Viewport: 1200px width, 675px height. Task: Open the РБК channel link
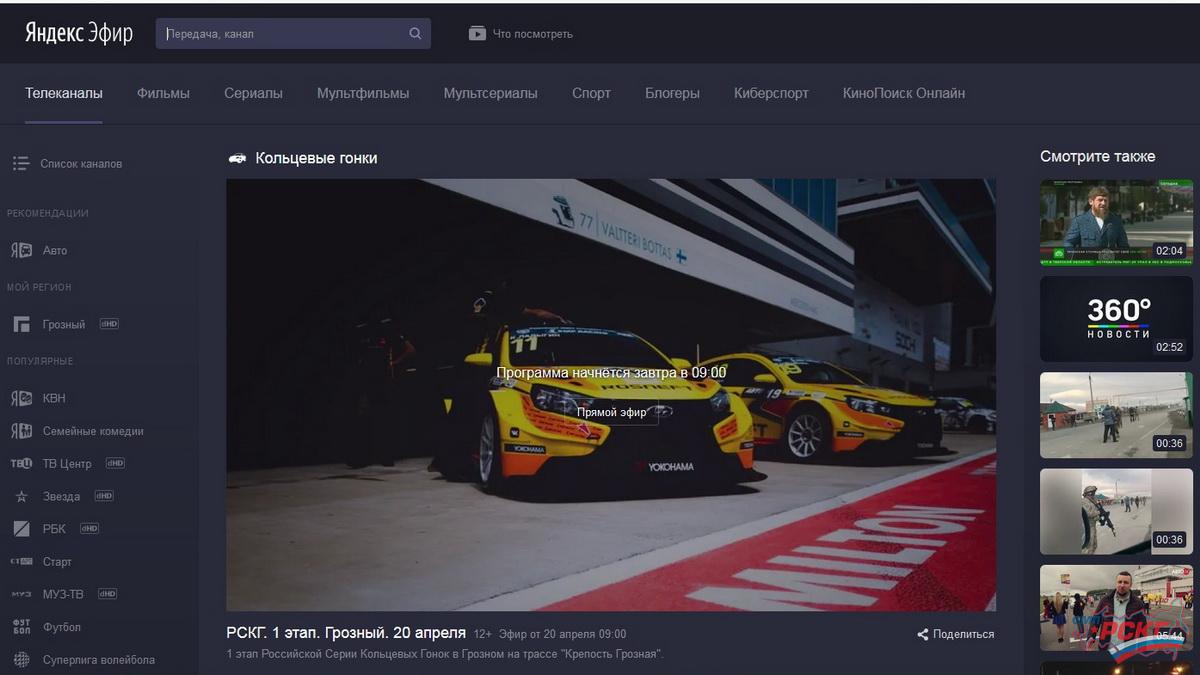54,529
